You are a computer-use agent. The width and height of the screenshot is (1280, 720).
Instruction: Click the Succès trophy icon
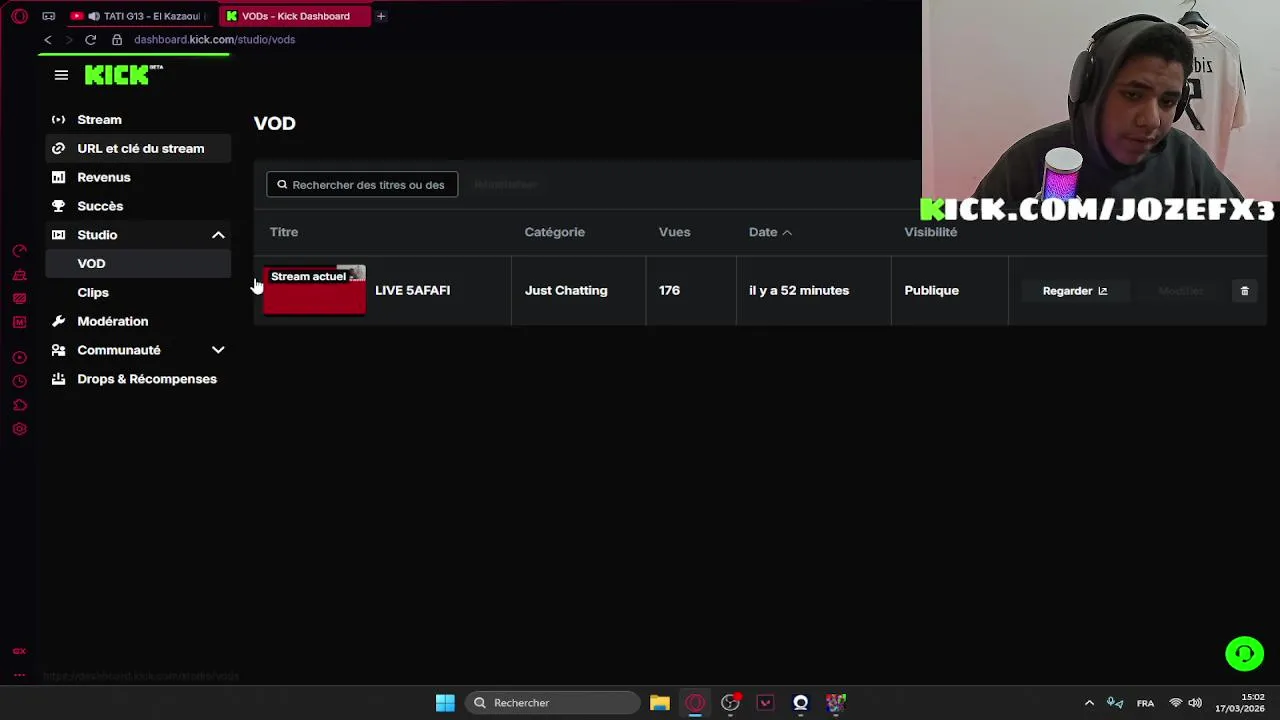pyautogui.click(x=58, y=206)
